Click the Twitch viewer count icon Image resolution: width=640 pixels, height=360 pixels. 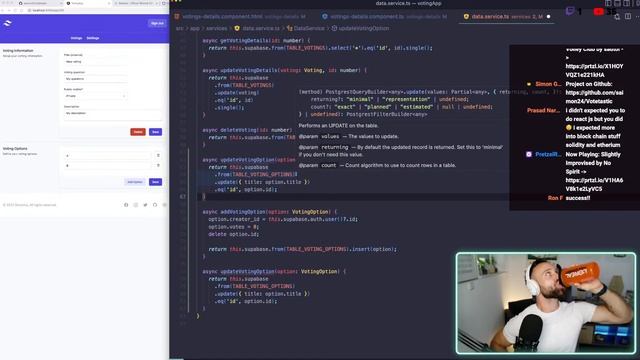(x=570, y=11)
